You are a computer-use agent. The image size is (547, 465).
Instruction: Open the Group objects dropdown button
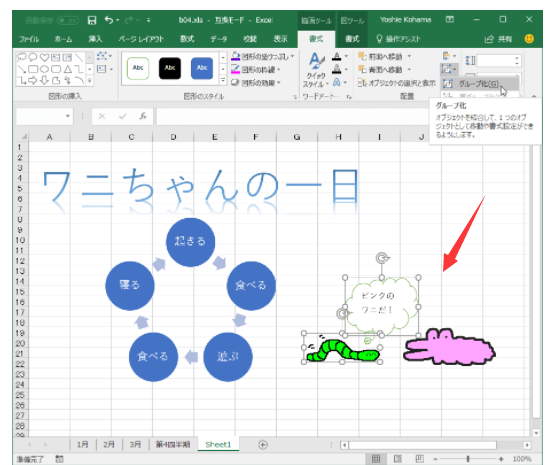point(449,69)
